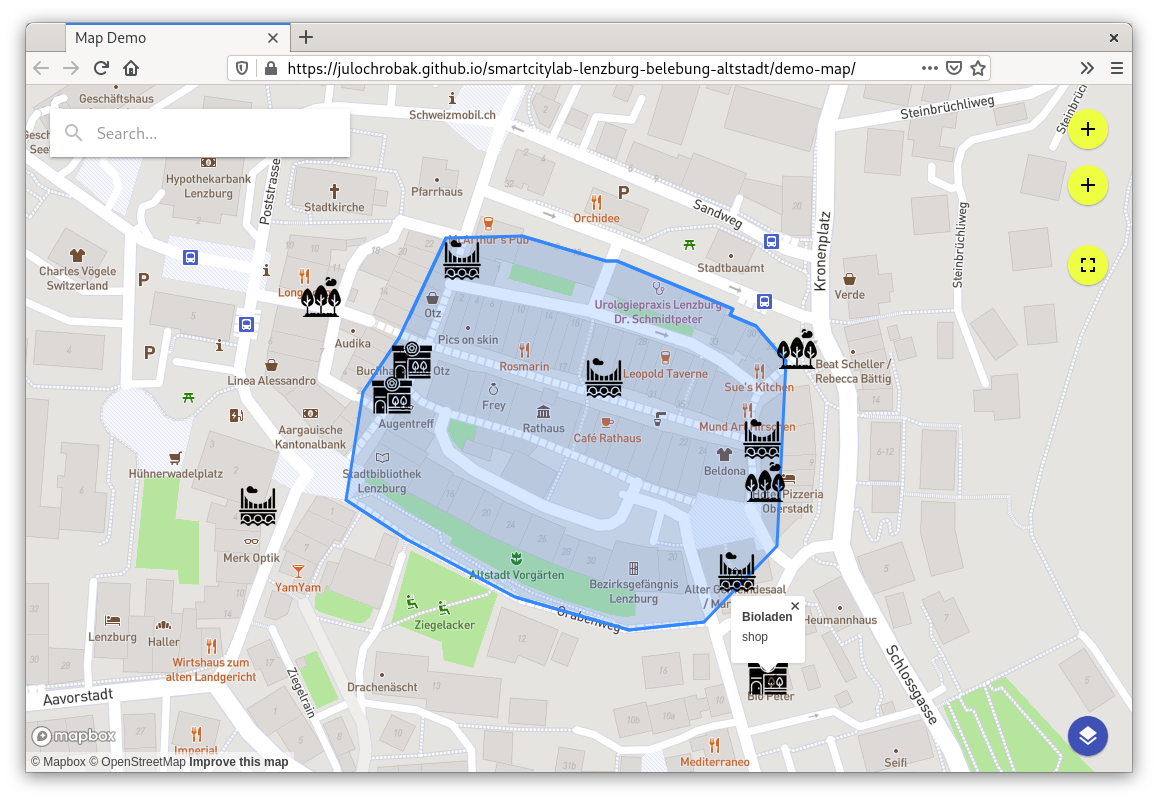Screen dimensions: 1158x801
Task: Select the trees marker beside Beat Scheller label
Action: (798, 349)
